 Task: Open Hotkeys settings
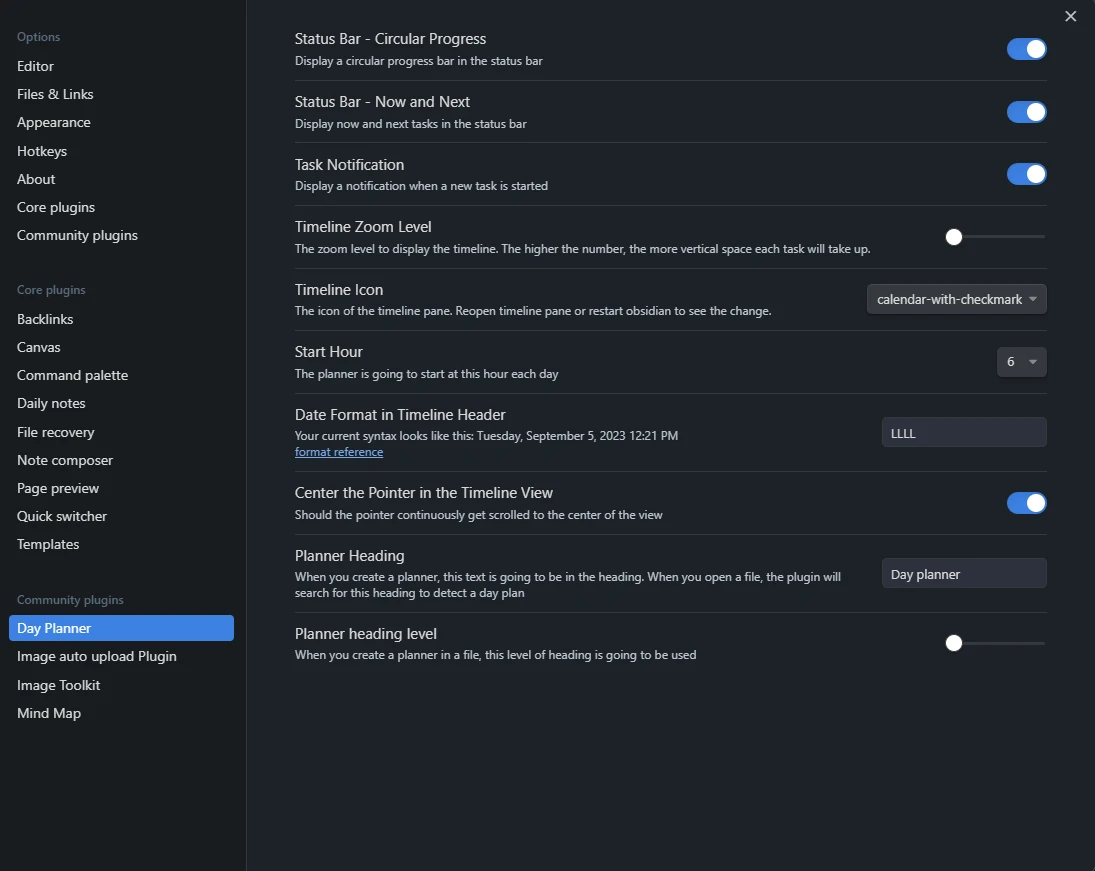click(x=42, y=151)
